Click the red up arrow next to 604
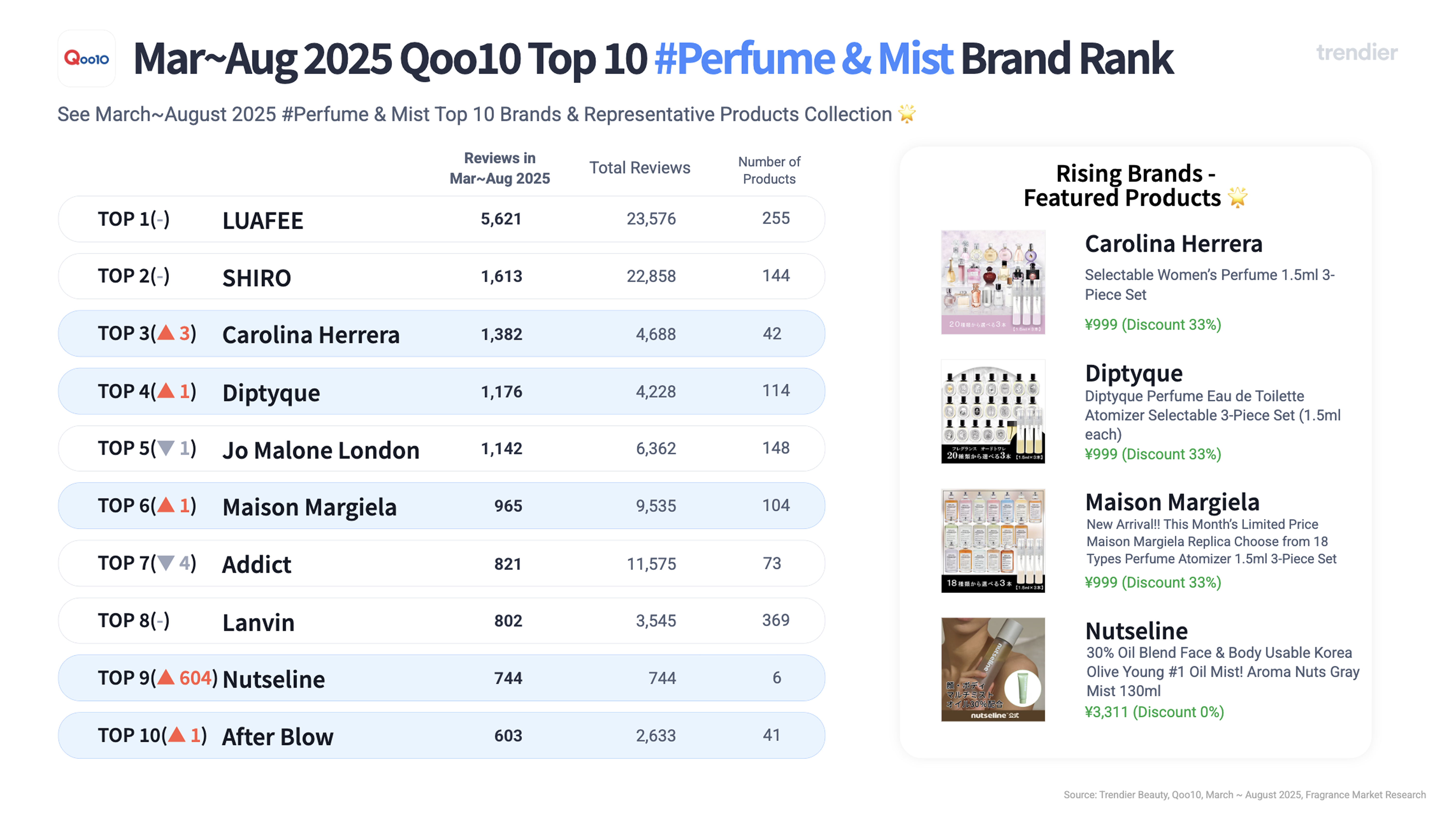 click(x=165, y=677)
